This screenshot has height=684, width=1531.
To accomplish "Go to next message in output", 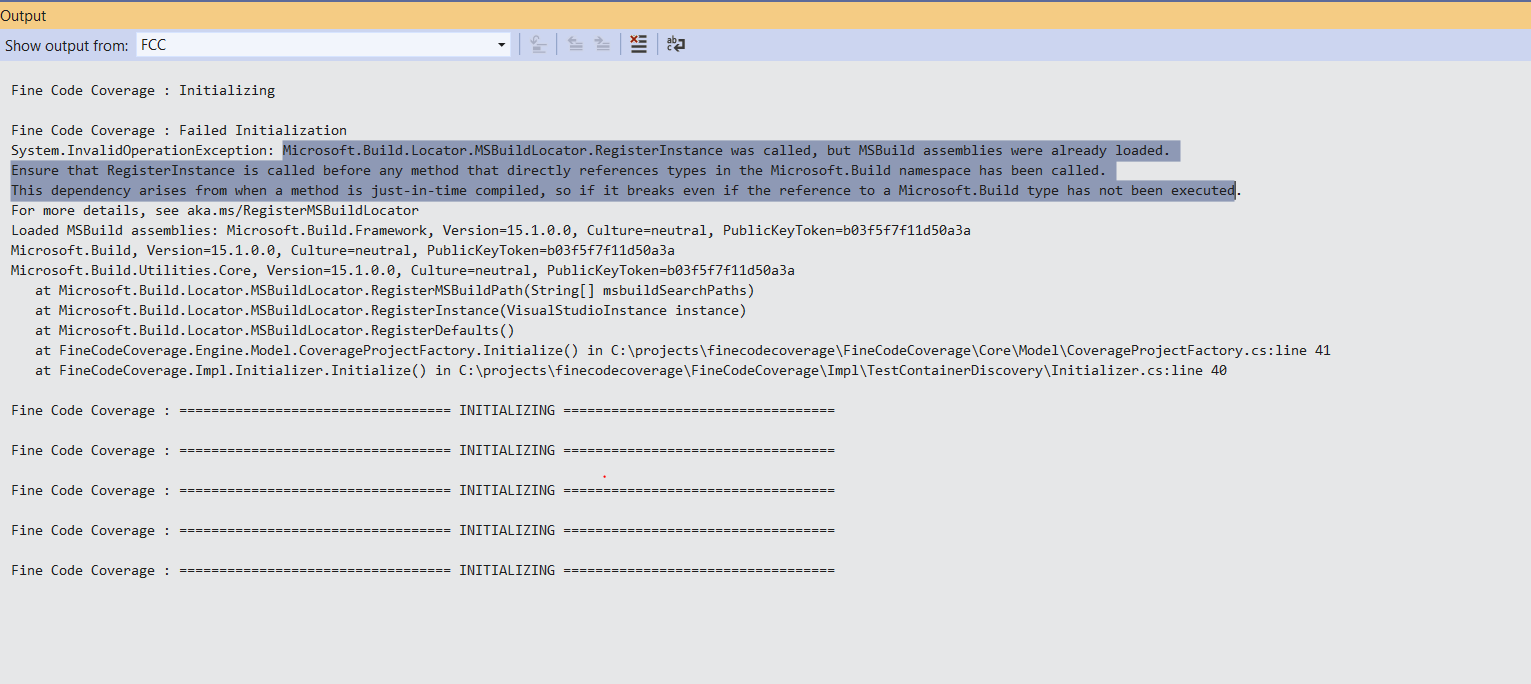I will [x=602, y=44].
